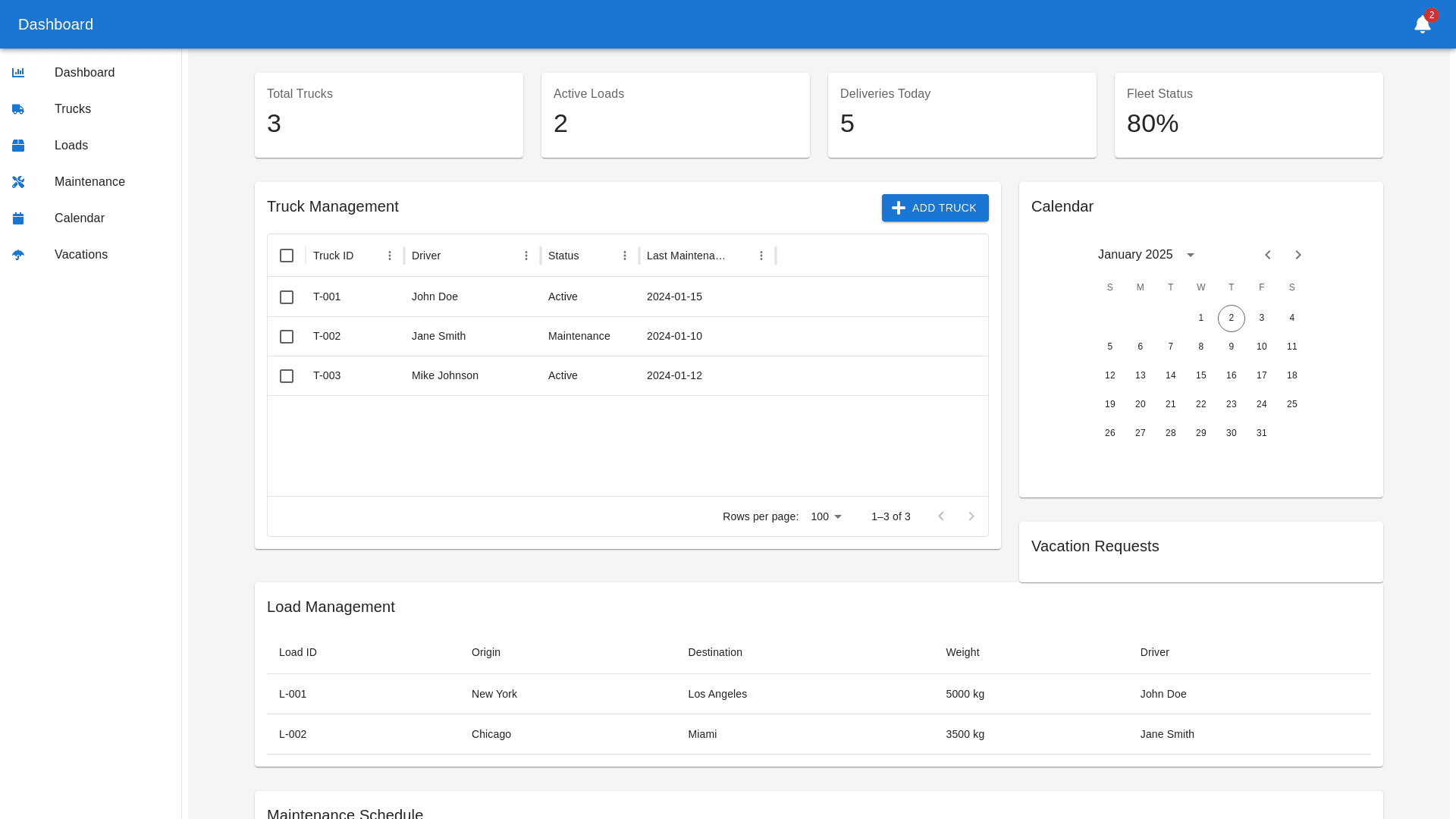
Task: Go to next calendar month arrow
Action: pos(1298,255)
